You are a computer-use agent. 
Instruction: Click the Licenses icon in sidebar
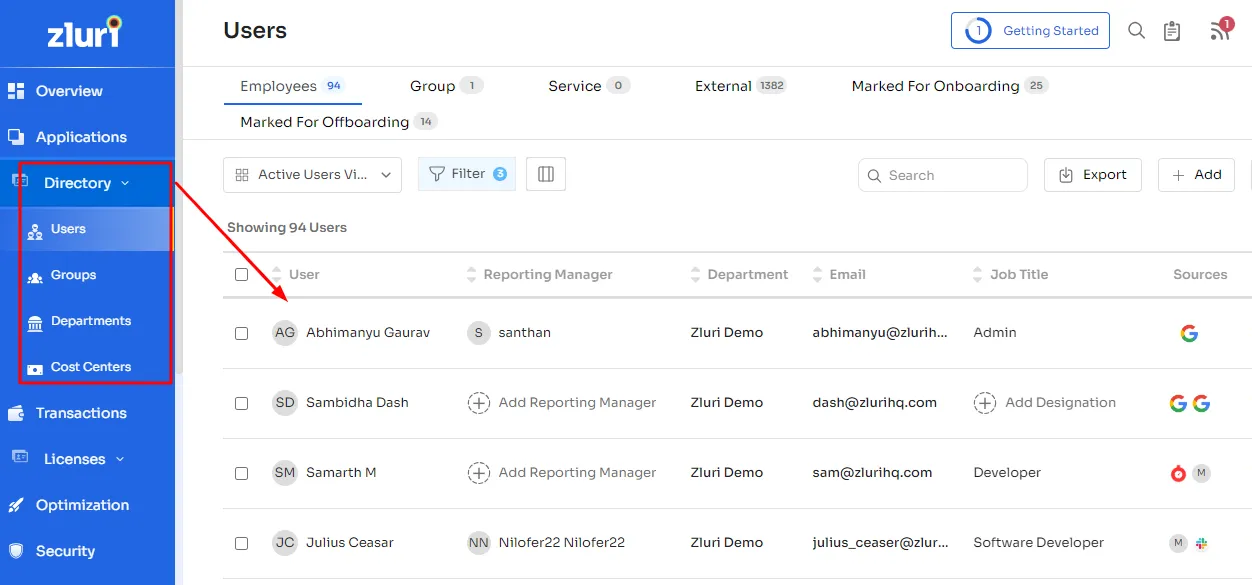pos(20,456)
